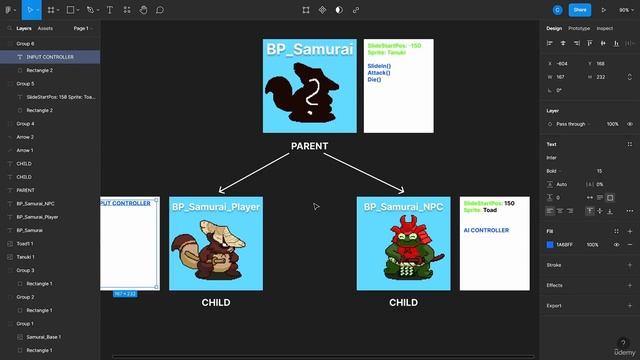Set text vertical align bottom
This screenshot has width=640, height=360.
tap(610, 211)
